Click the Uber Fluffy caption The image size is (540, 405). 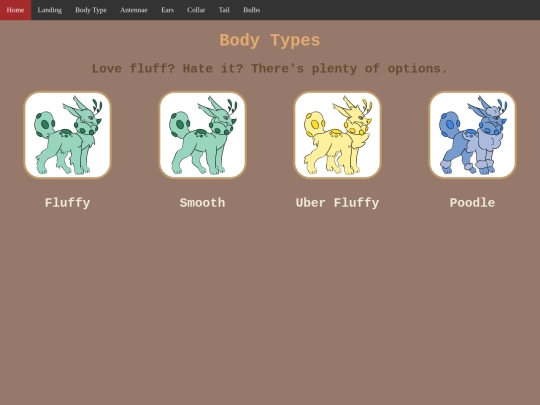pos(338,203)
